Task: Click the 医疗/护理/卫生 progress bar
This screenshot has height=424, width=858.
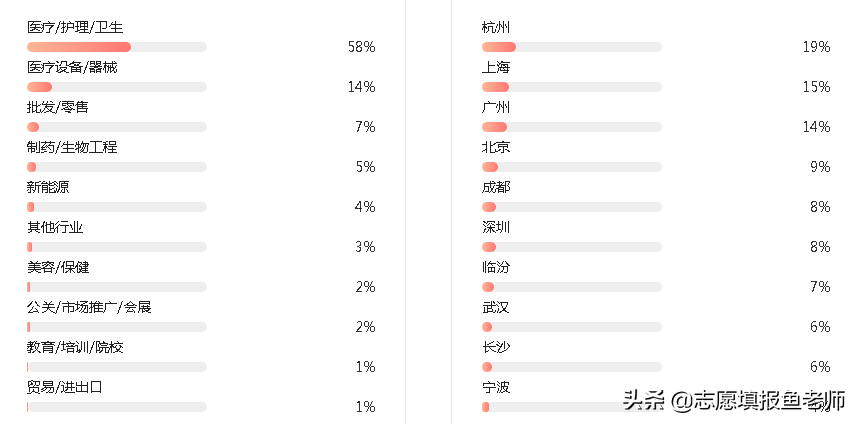Action: pos(117,47)
